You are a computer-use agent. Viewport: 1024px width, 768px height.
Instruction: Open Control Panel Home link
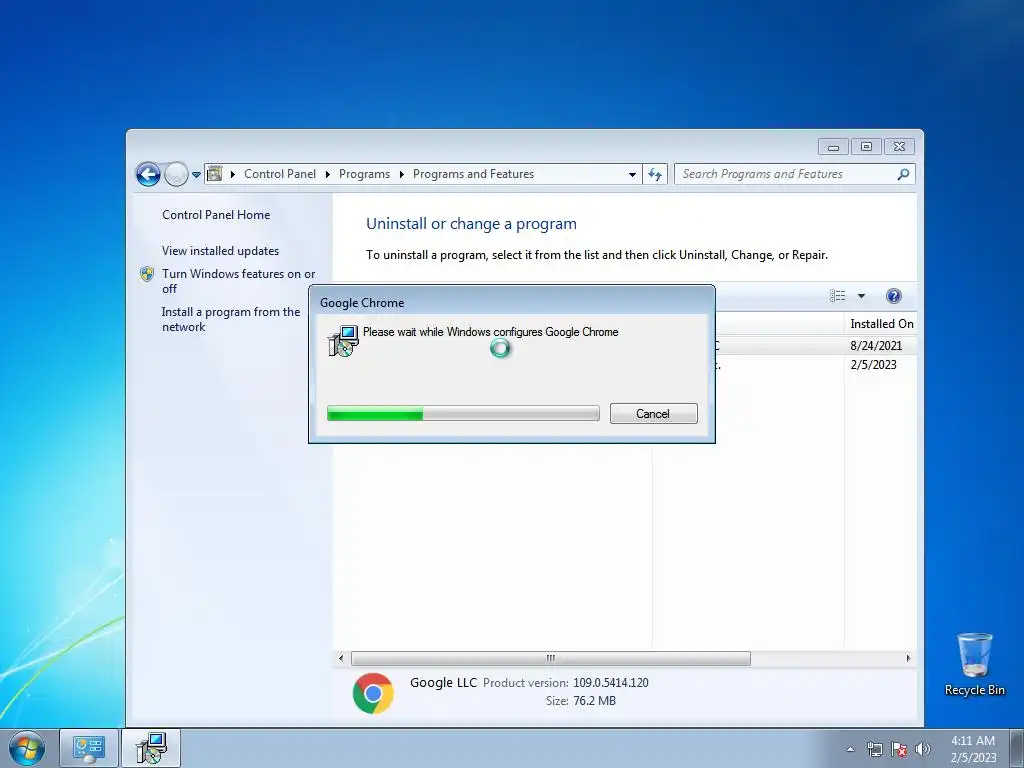click(x=216, y=215)
